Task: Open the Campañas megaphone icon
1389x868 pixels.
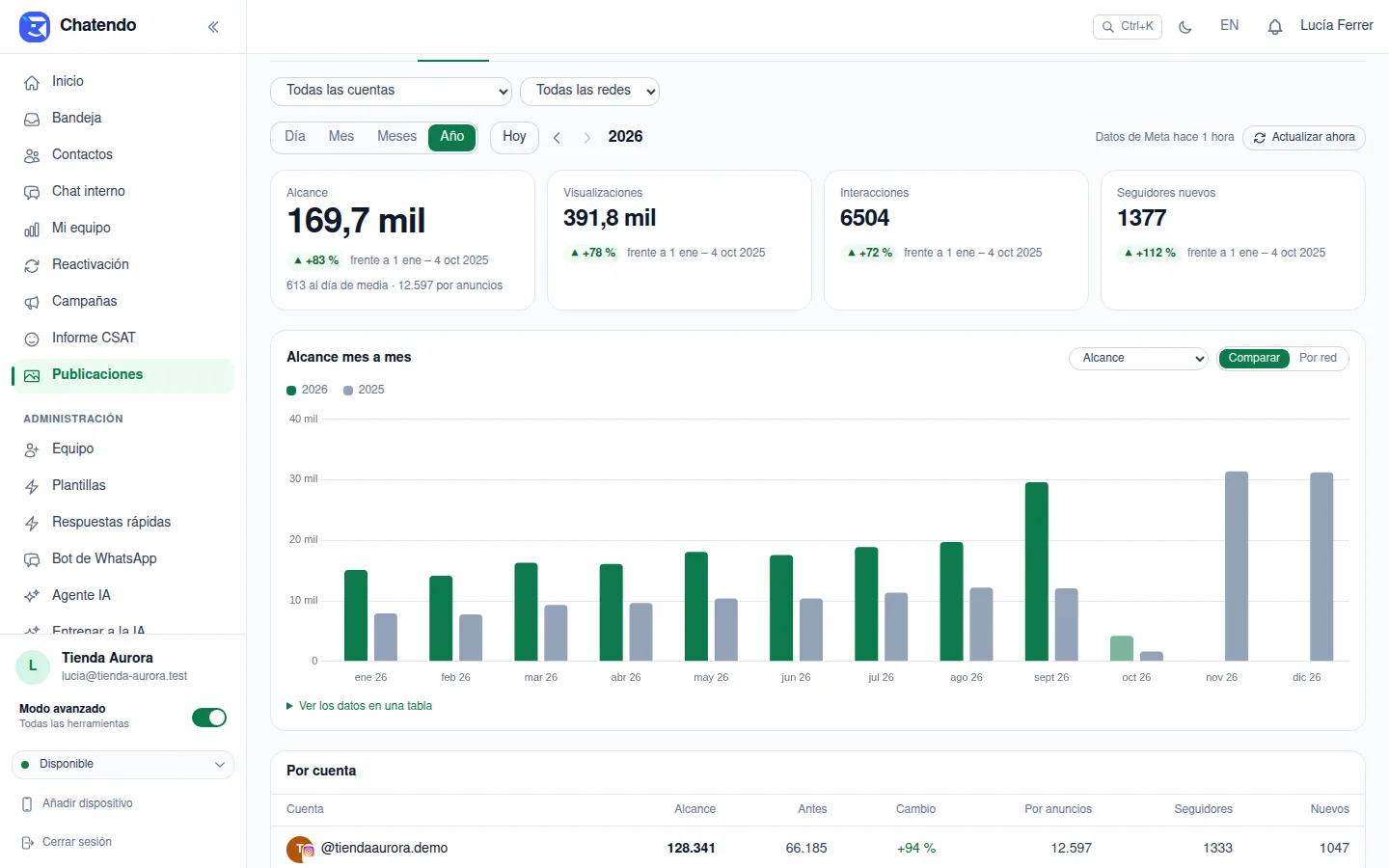Action: (x=32, y=302)
